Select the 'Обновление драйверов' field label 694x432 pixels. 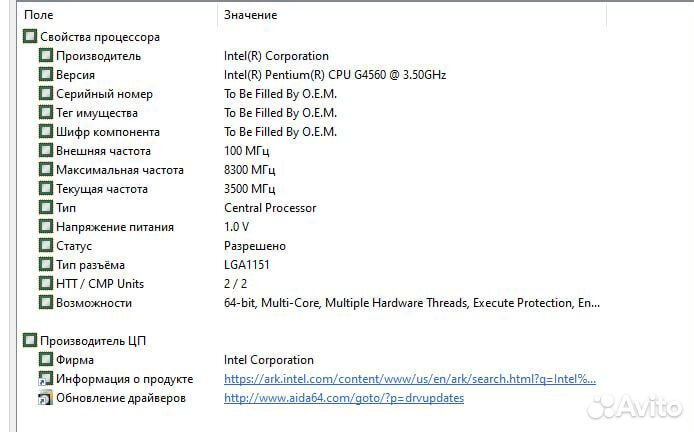[x=121, y=398]
